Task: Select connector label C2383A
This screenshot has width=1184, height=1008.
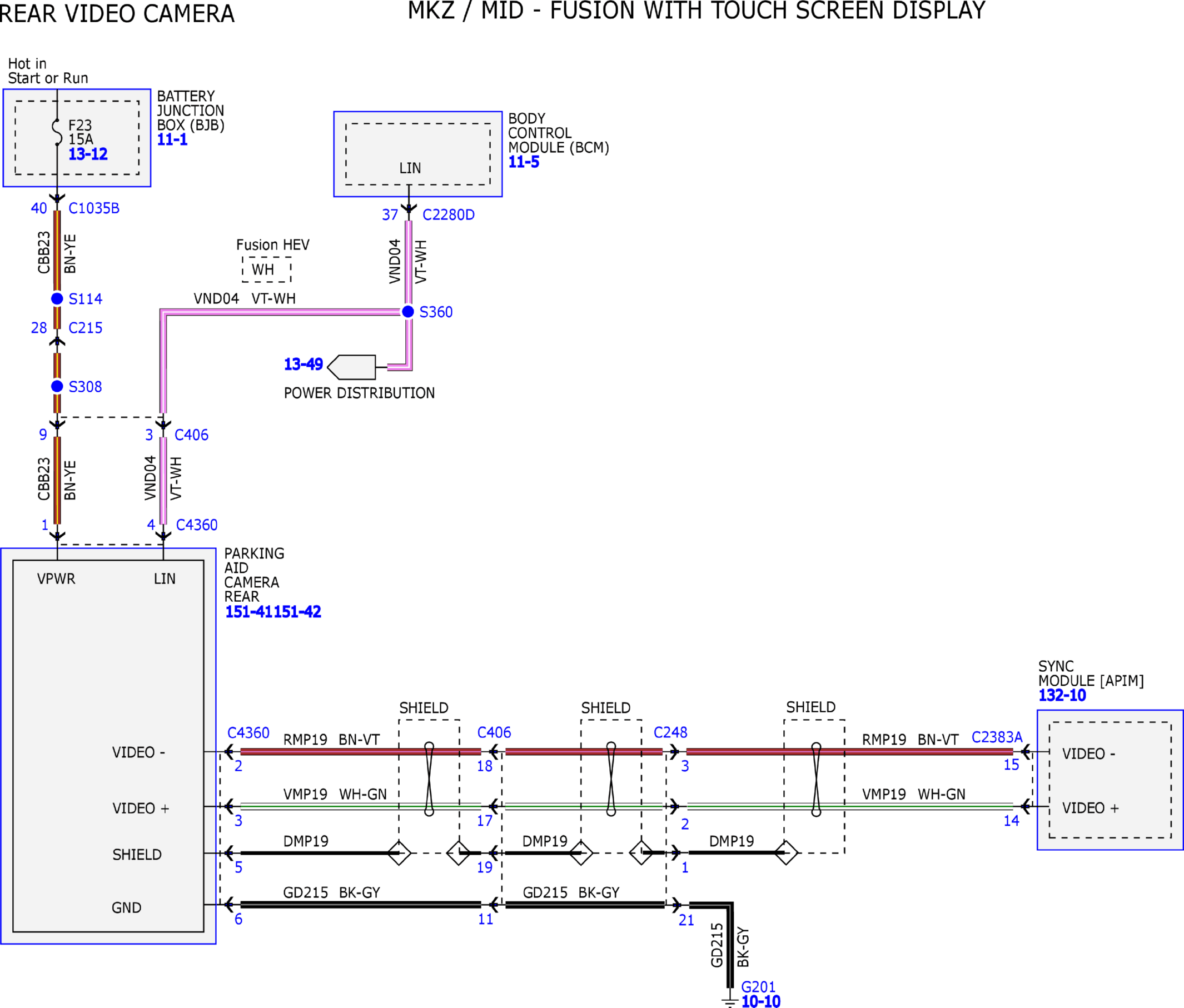Action: 997,737
